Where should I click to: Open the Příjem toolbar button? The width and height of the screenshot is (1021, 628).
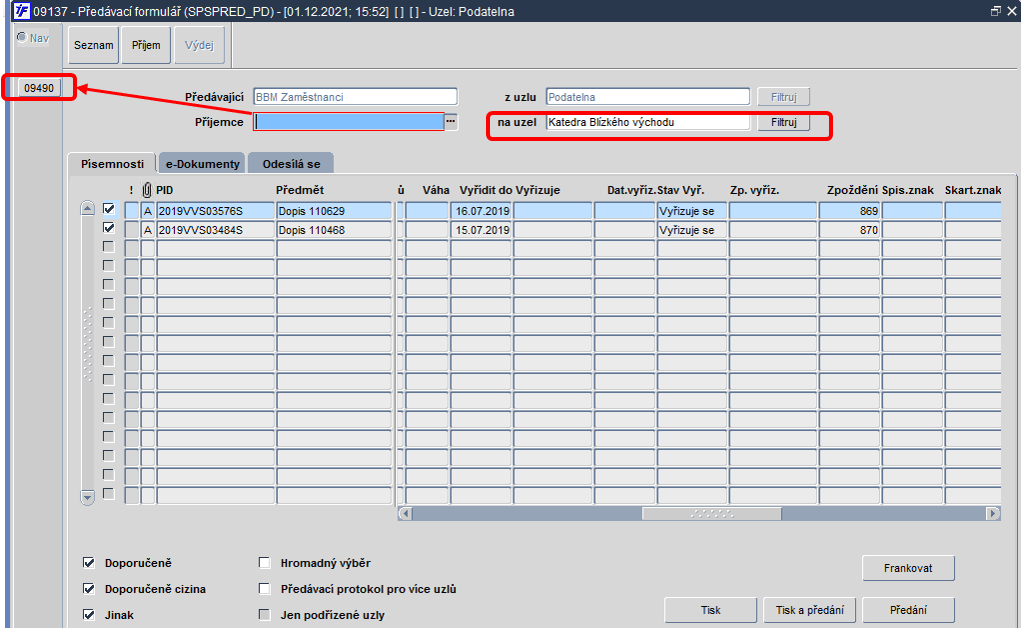tap(146, 45)
